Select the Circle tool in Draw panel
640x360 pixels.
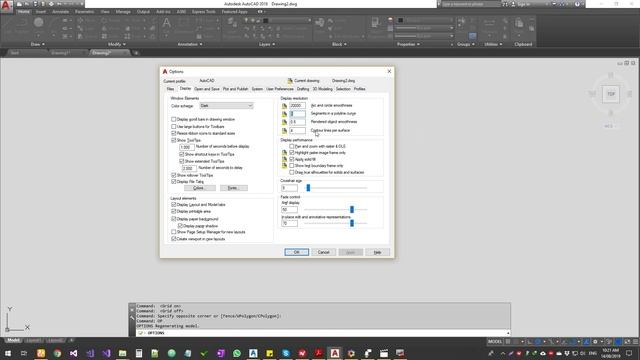tap(38, 22)
